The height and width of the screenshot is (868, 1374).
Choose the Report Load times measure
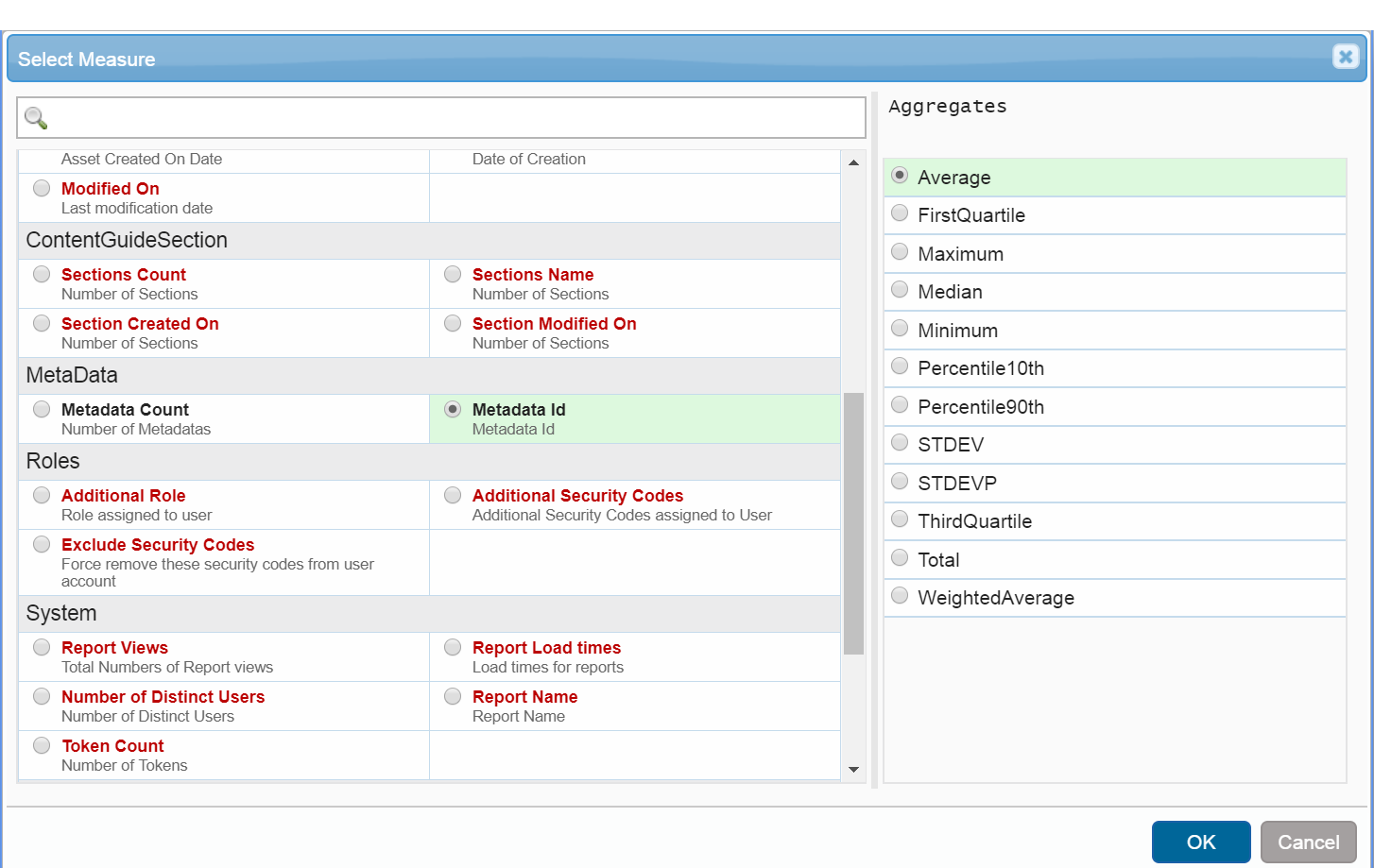tap(453, 647)
